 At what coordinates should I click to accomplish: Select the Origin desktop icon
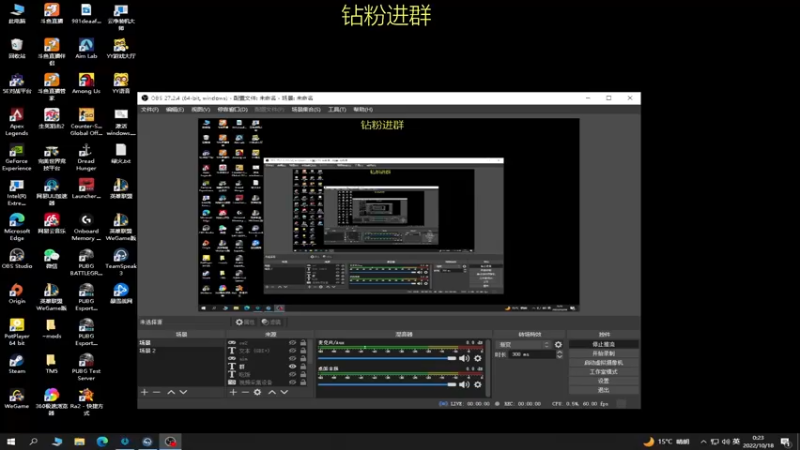pos(16,293)
